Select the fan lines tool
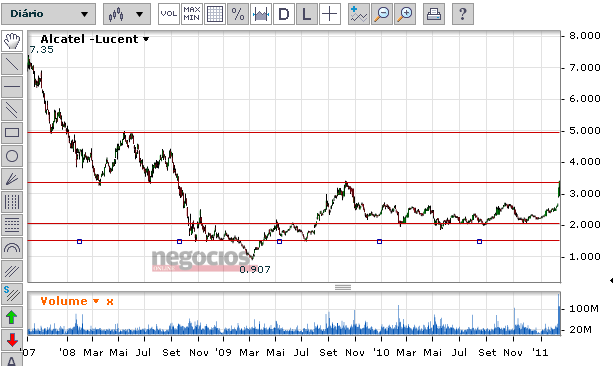613x366 pixels. [x=12, y=179]
